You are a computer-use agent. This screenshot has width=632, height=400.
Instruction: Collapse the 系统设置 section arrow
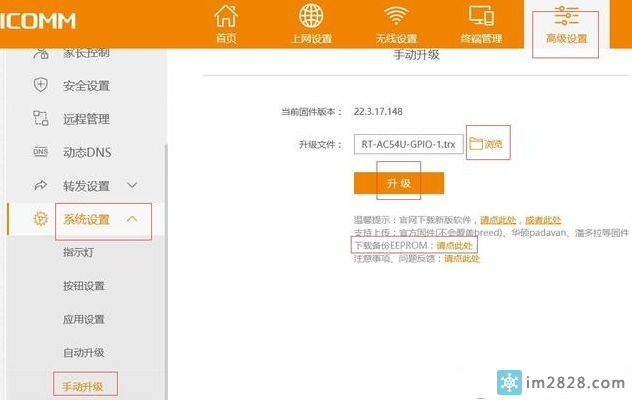click(132, 219)
